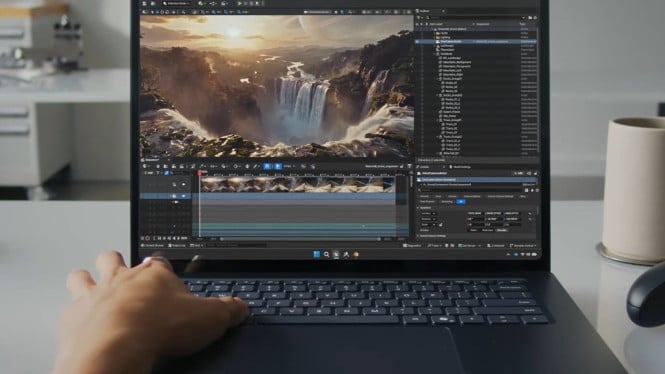Open the Outliner filter icon
The image size is (665, 374).
point(420,18)
